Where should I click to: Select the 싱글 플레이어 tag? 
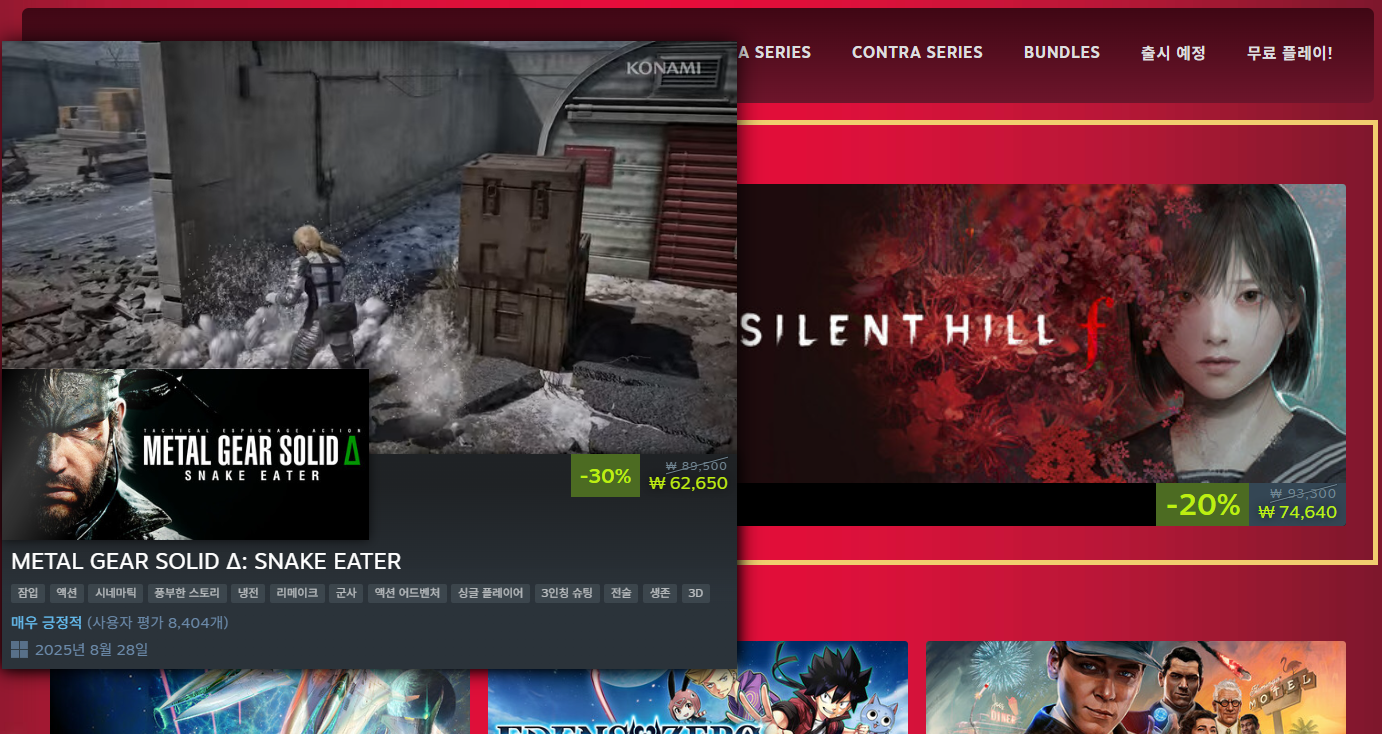pos(490,593)
